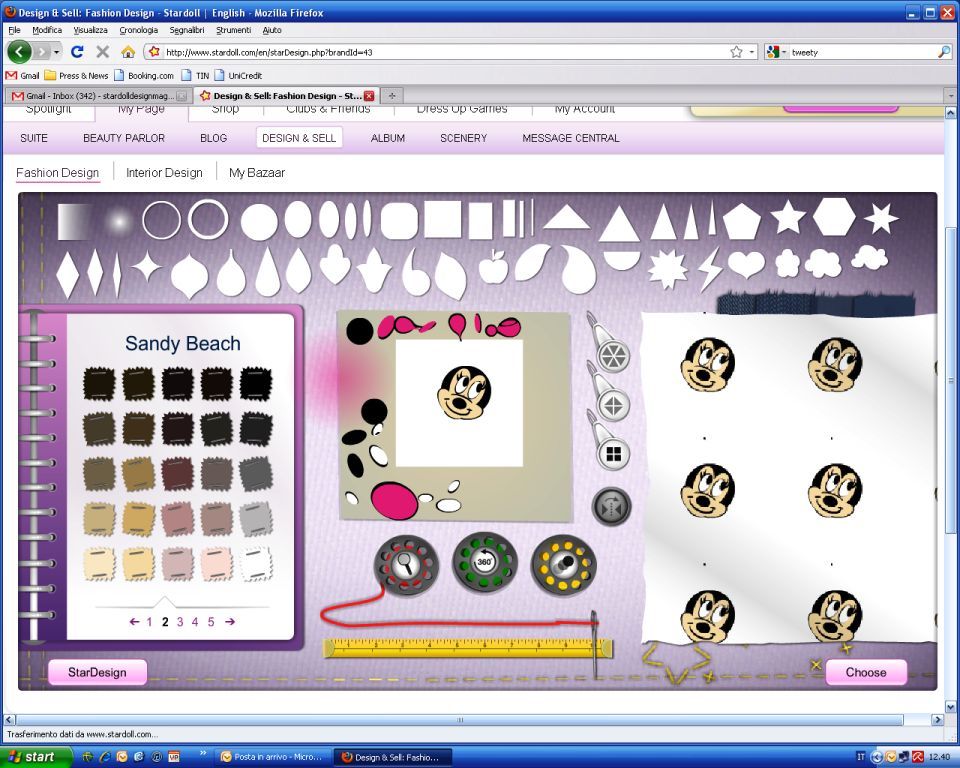Viewport: 960px width, 768px height.
Task: Click the mirror flip button
Action: tap(611, 507)
